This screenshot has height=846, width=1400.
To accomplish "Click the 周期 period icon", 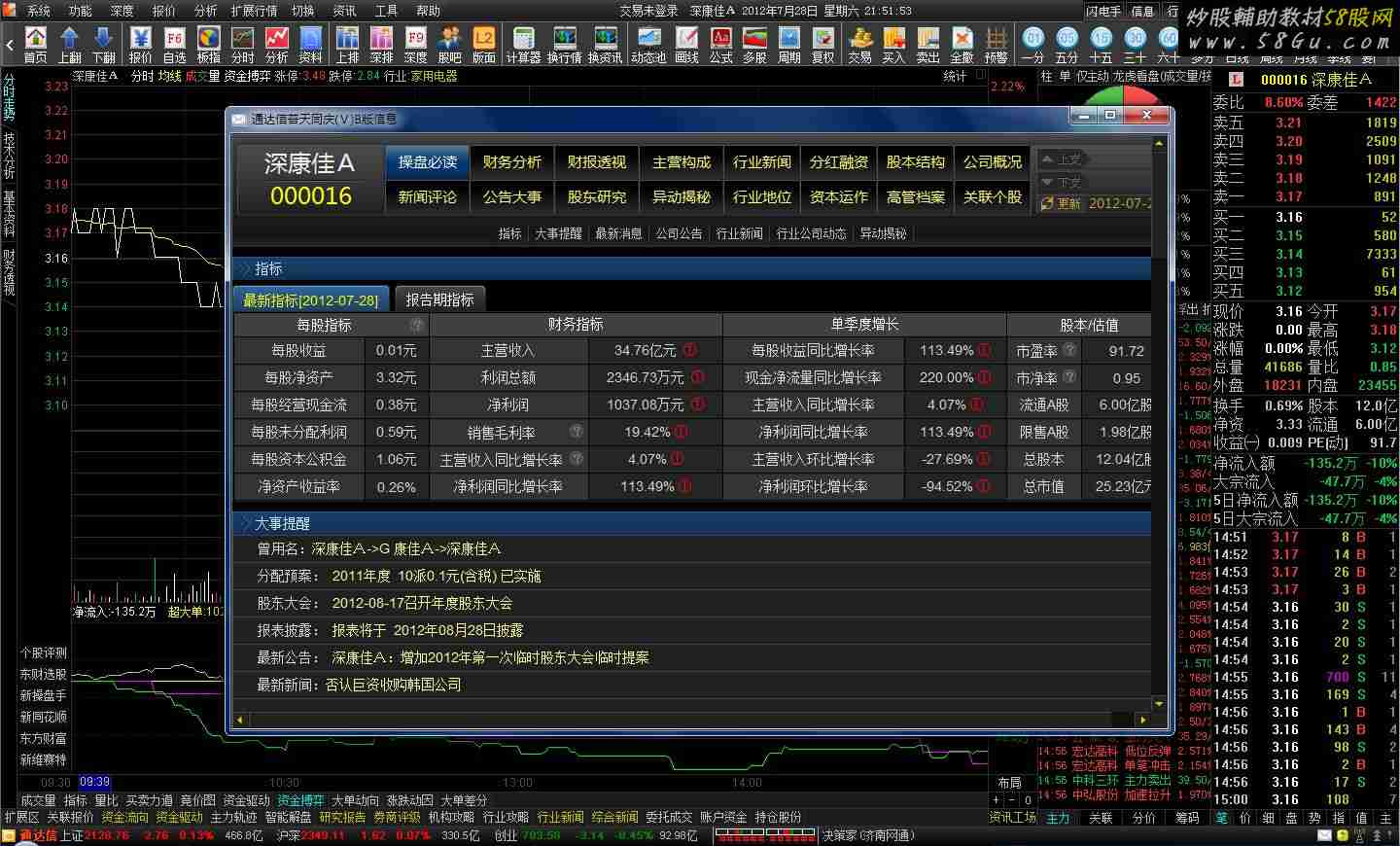I will 789,45.
